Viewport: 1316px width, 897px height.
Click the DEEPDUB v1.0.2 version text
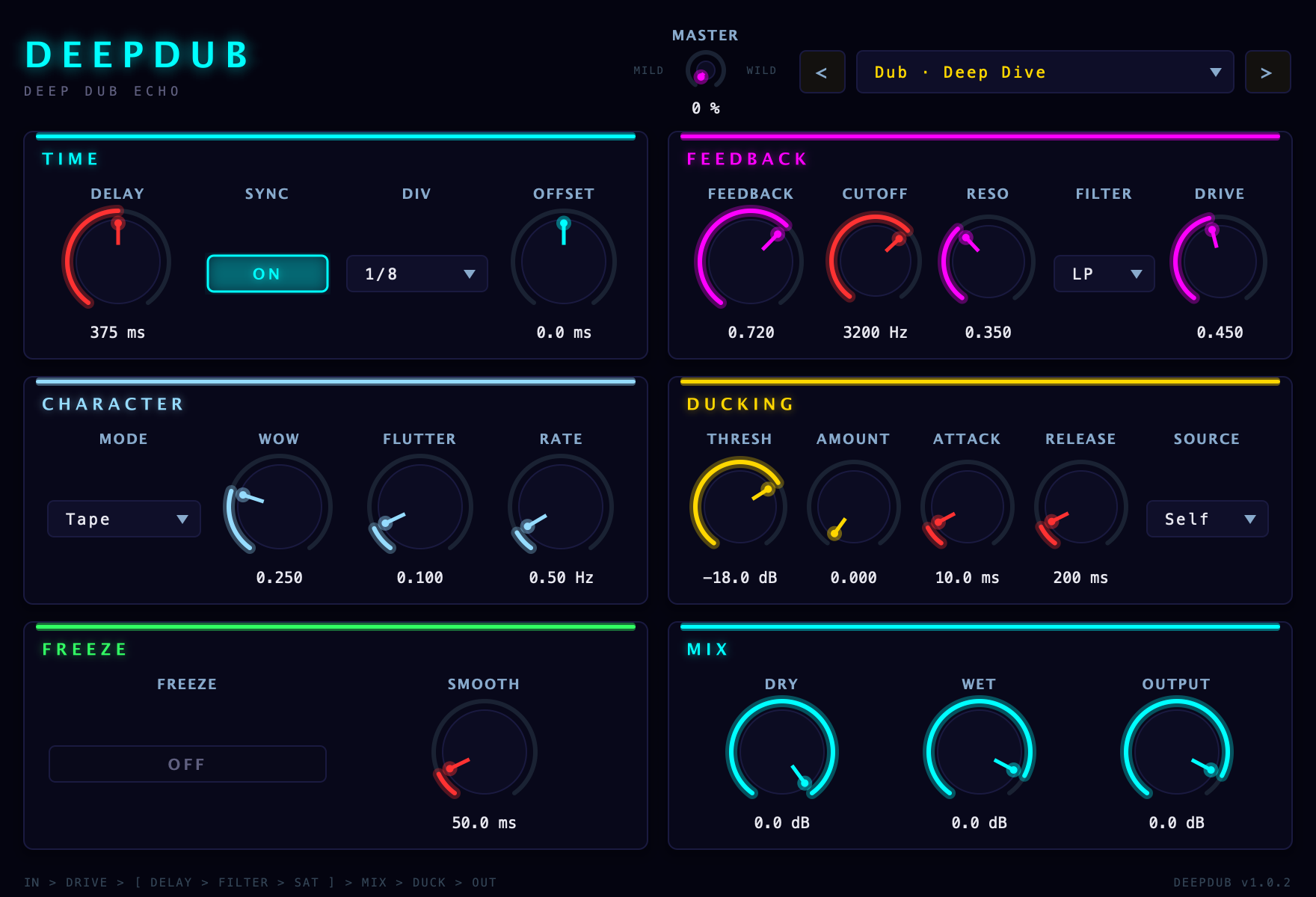[x=1232, y=883]
